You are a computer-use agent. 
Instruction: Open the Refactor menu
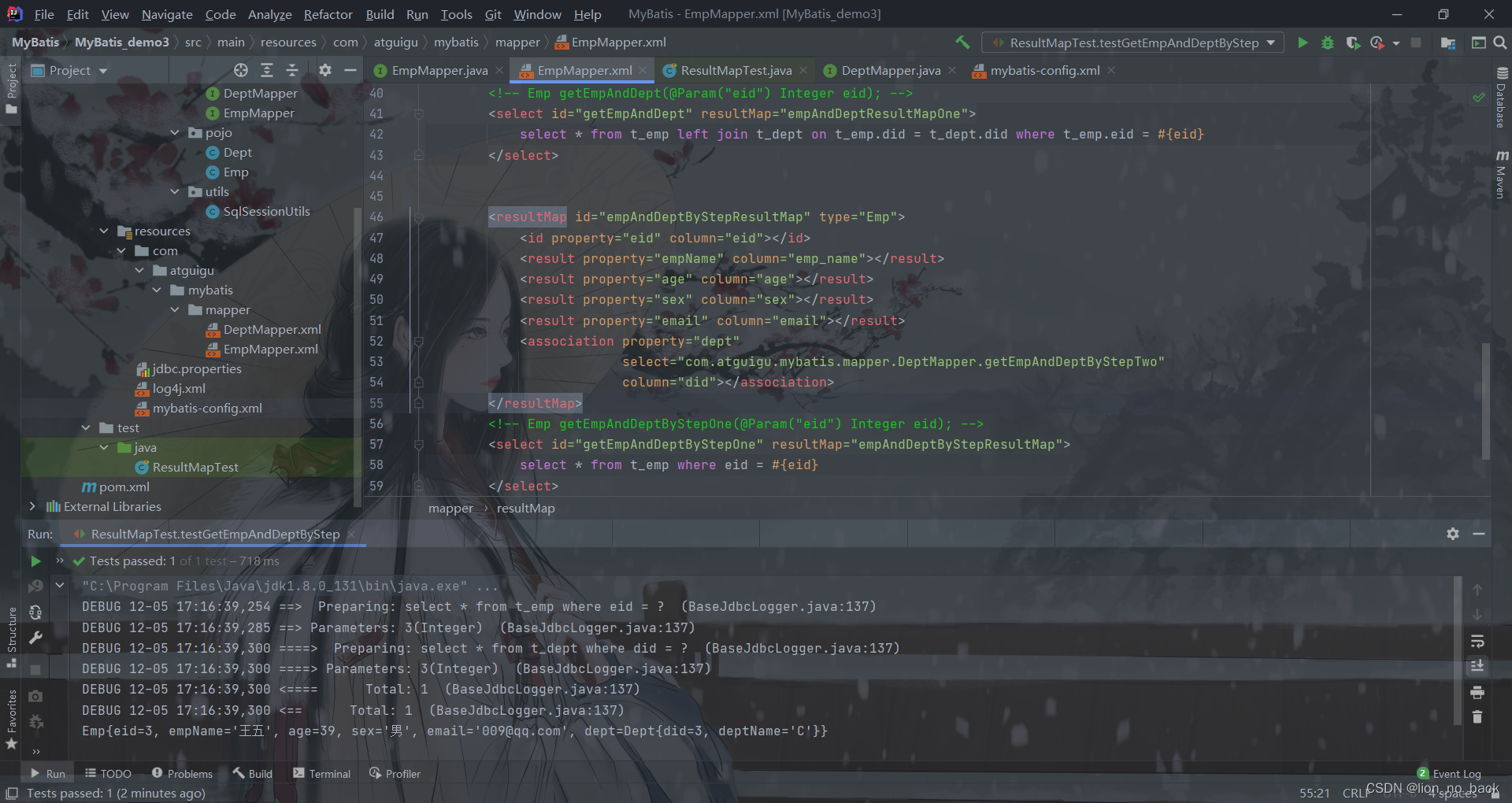(328, 14)
